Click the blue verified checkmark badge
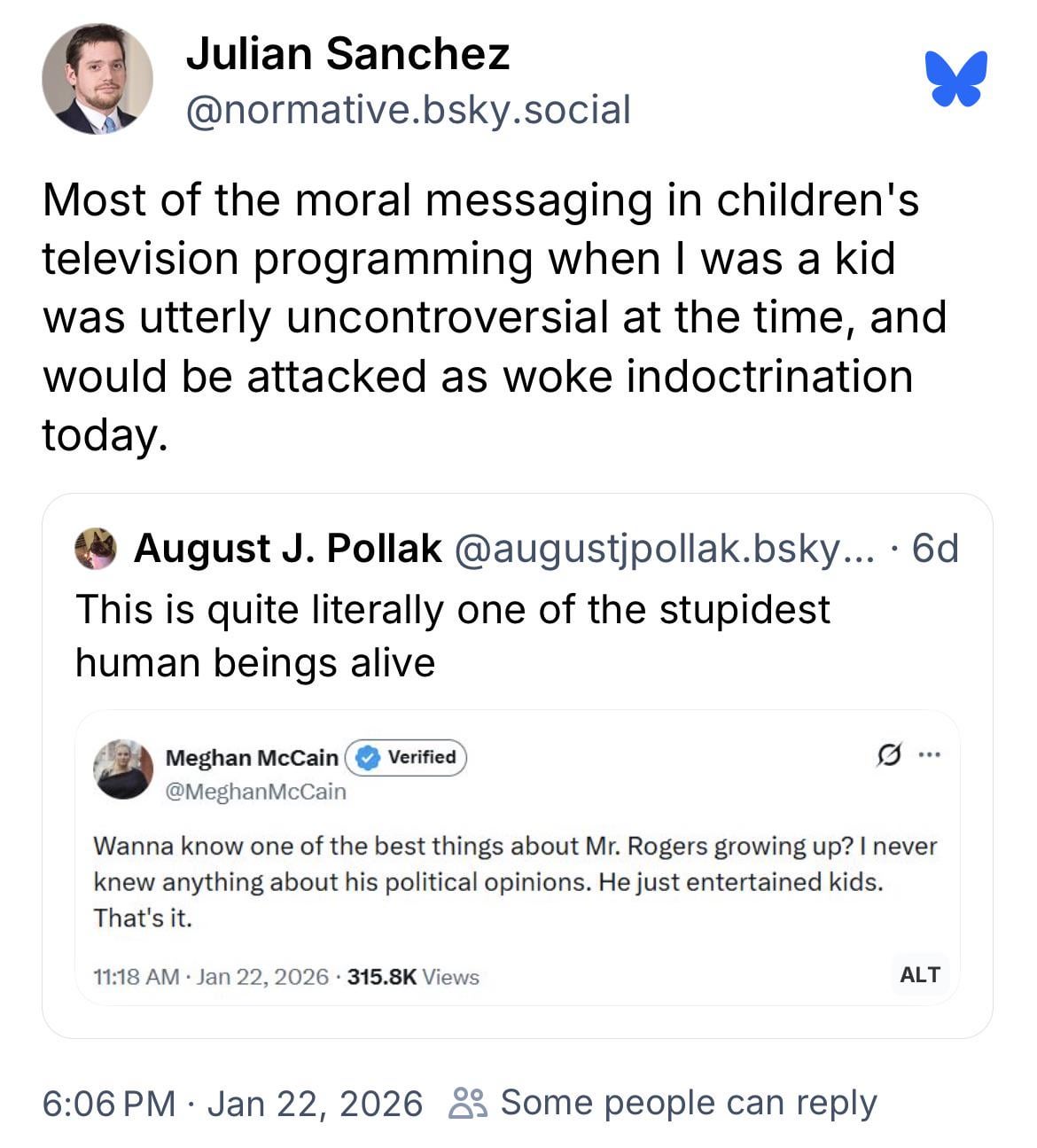This screenshot has height=1148, width=1037. 368,758
